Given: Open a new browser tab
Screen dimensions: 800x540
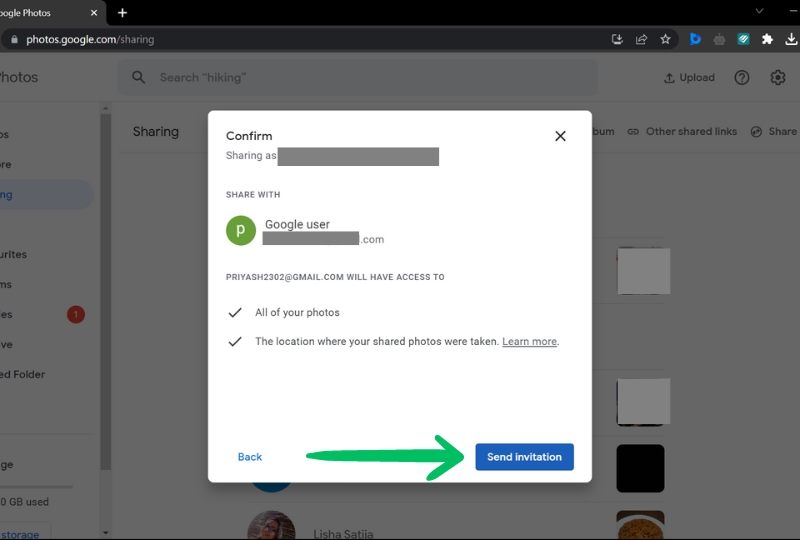Looking at the screenshot, I should click(x=122, y=13).
